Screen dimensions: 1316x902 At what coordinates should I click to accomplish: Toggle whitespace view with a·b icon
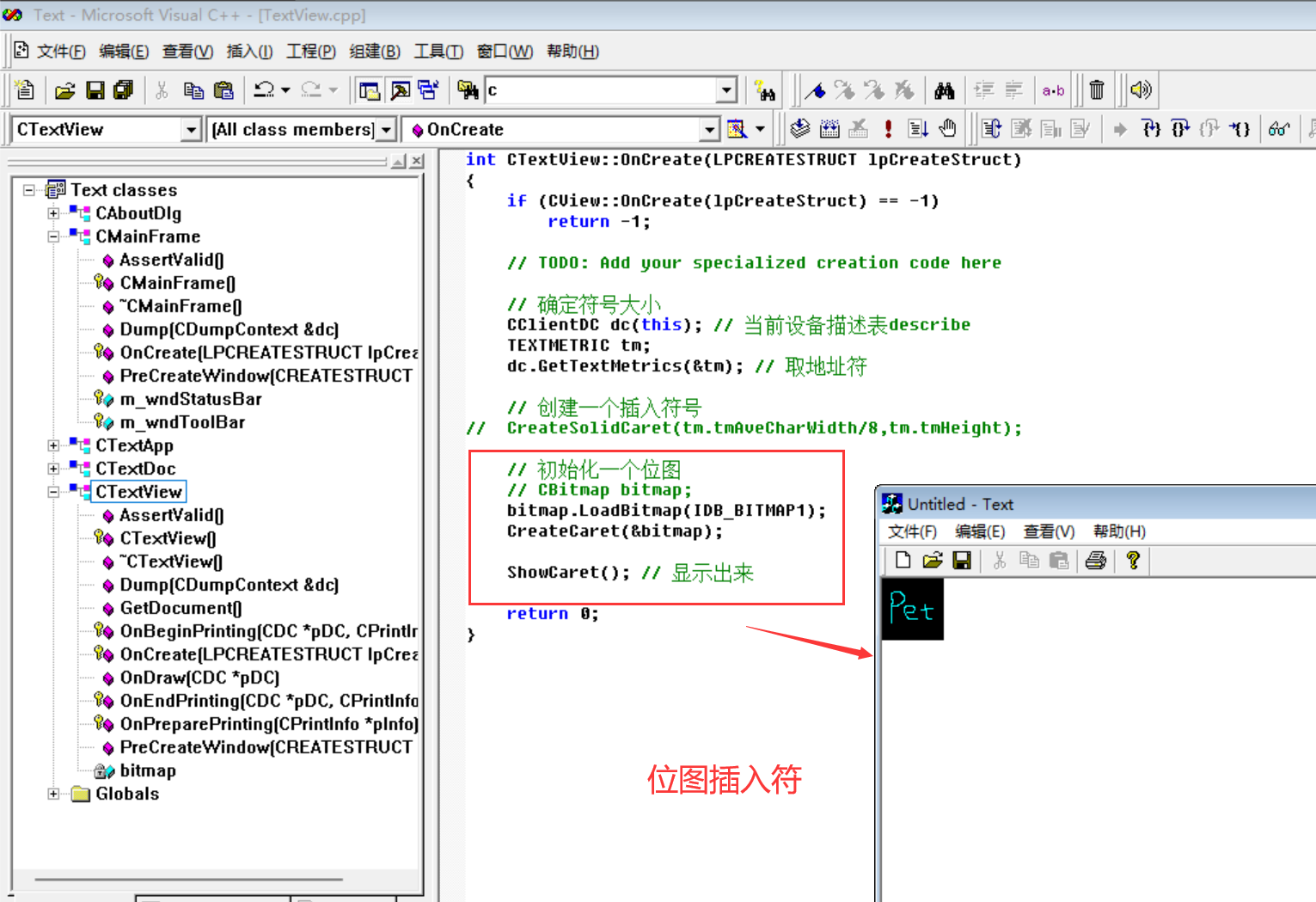(1053, 89)
